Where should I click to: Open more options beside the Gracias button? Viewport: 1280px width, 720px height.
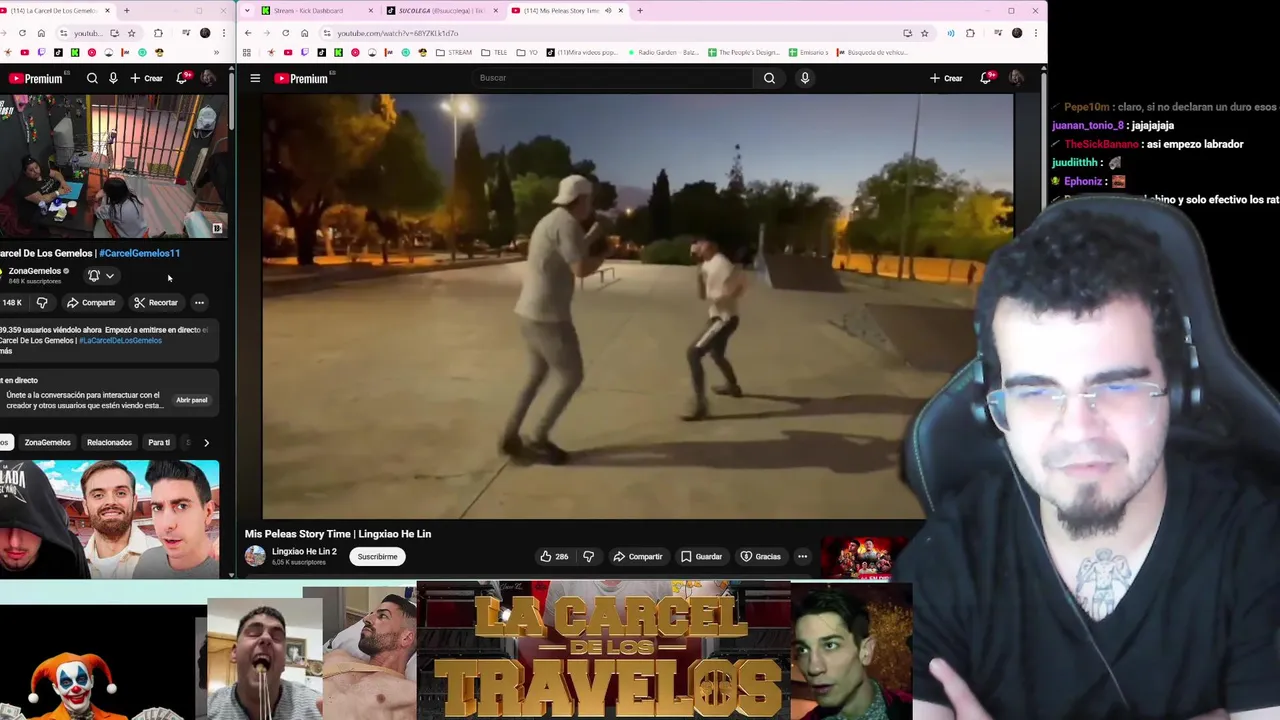click(x=802, y=556)
